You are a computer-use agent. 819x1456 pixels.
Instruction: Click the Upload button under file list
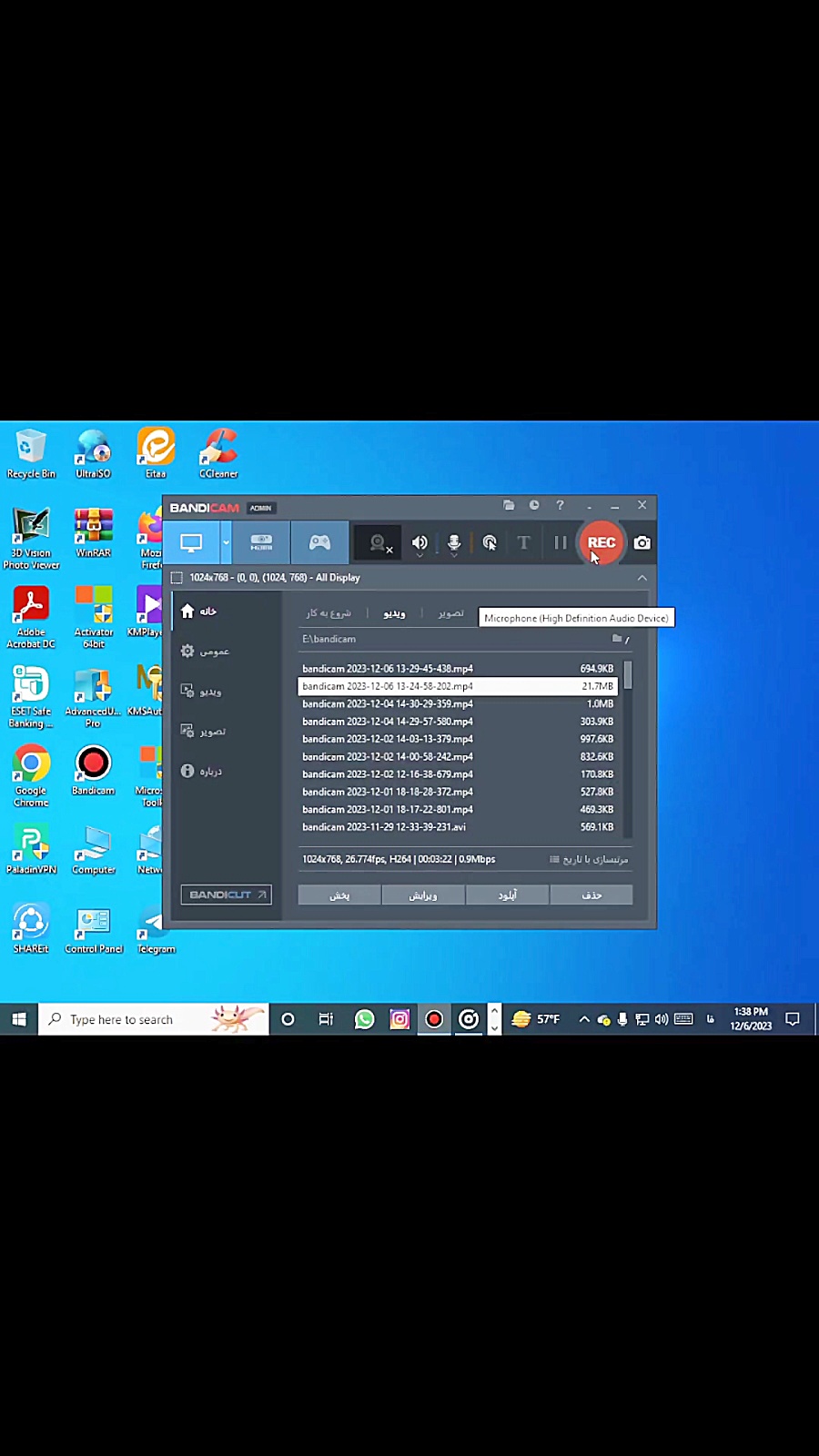pos(507,895)
